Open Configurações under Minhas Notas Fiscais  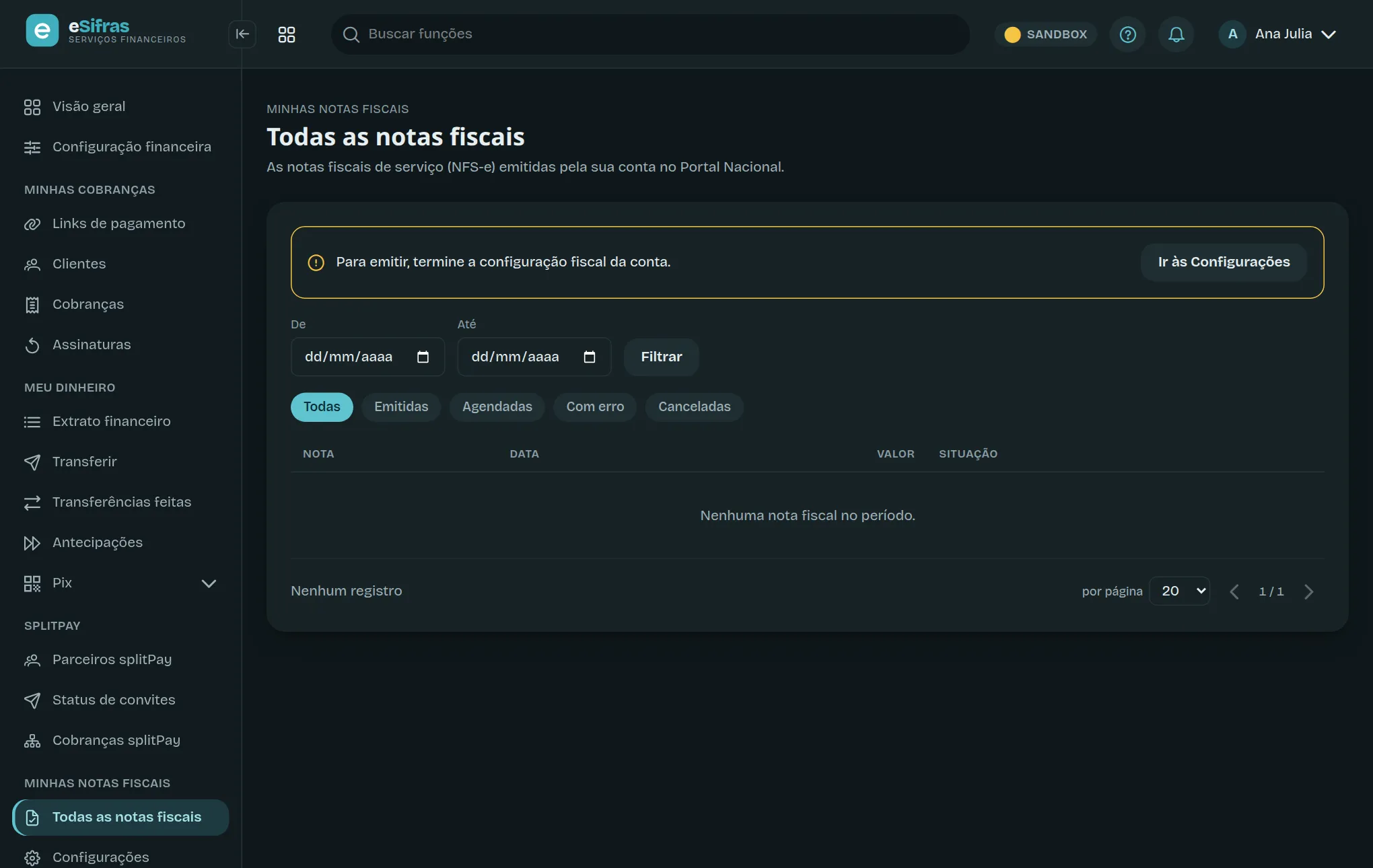tap(121, 857)
